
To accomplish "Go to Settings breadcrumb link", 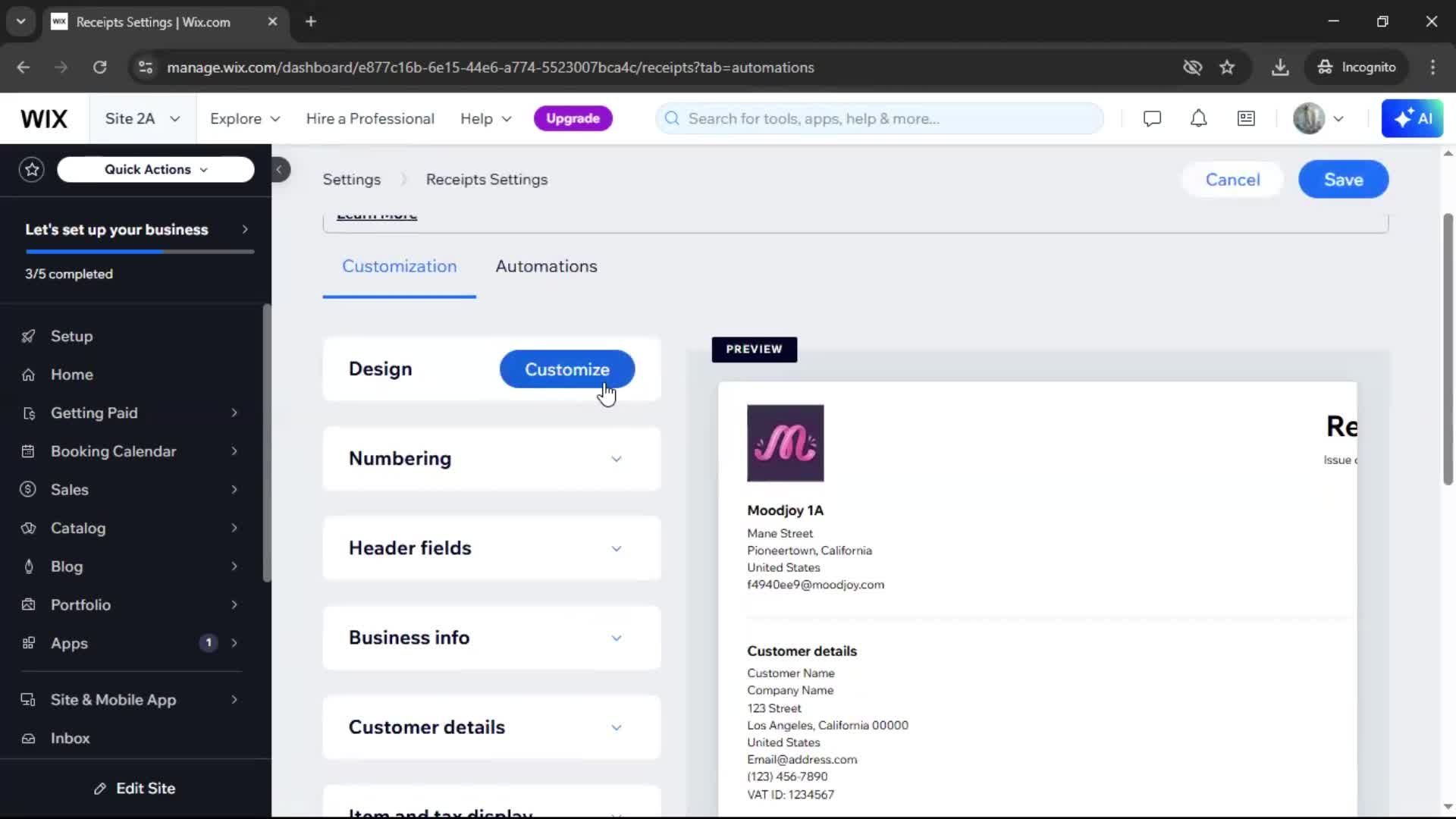I will [352, 180].
